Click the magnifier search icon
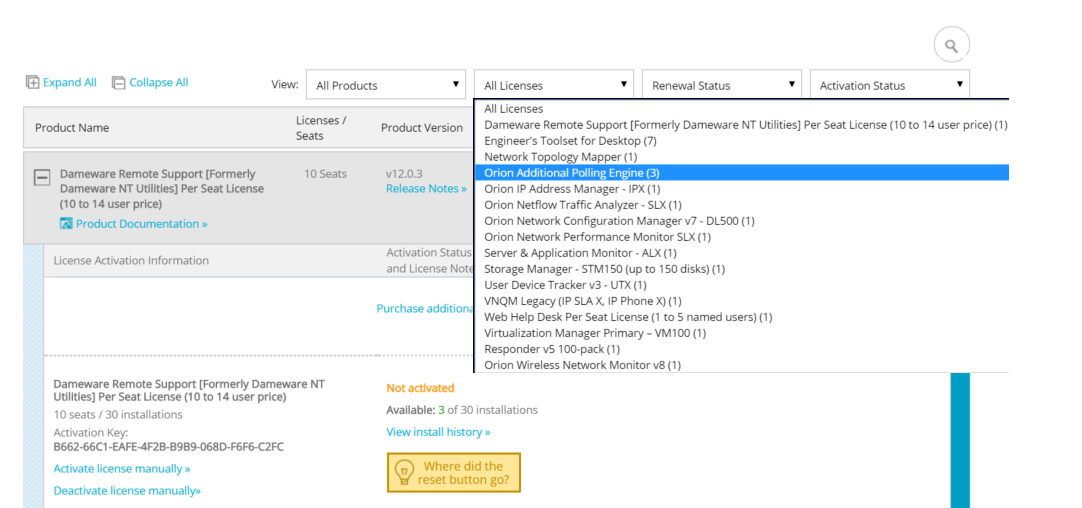The width and height of the screenshot is (1082, 508). click(951, 45)
